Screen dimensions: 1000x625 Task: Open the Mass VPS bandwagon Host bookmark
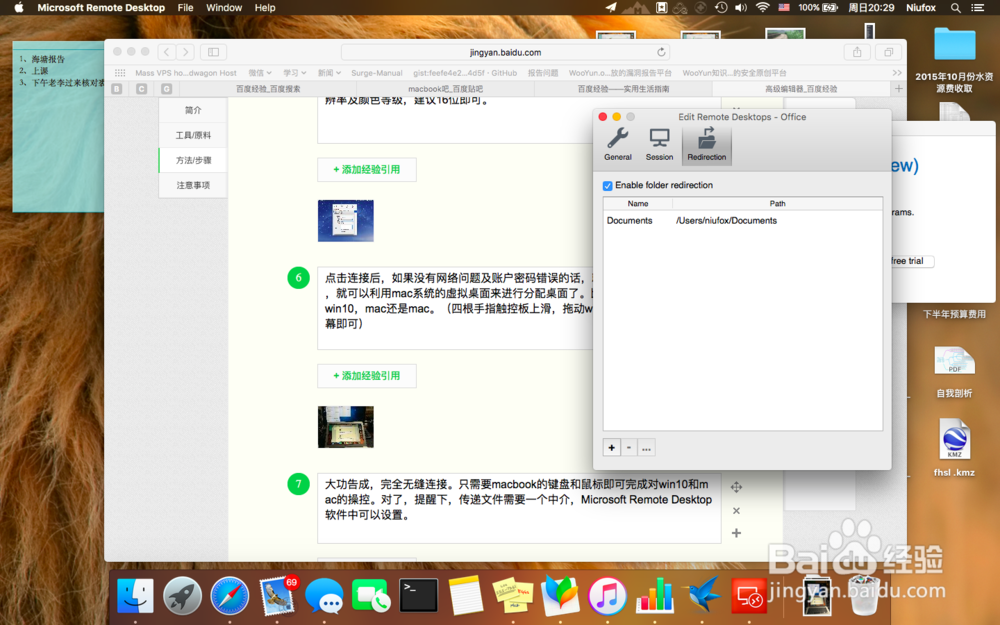[x=186, y=73]
